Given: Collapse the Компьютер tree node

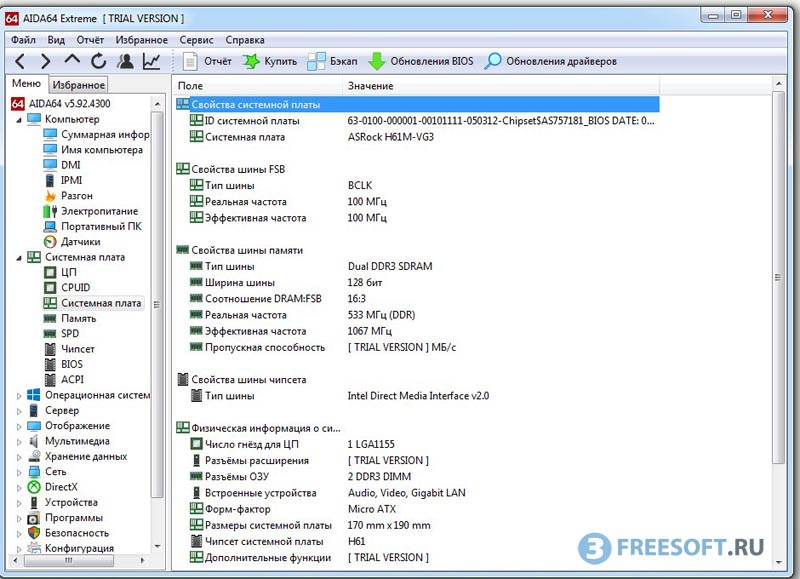Looking at the screenshot, I should click(19, 120).
